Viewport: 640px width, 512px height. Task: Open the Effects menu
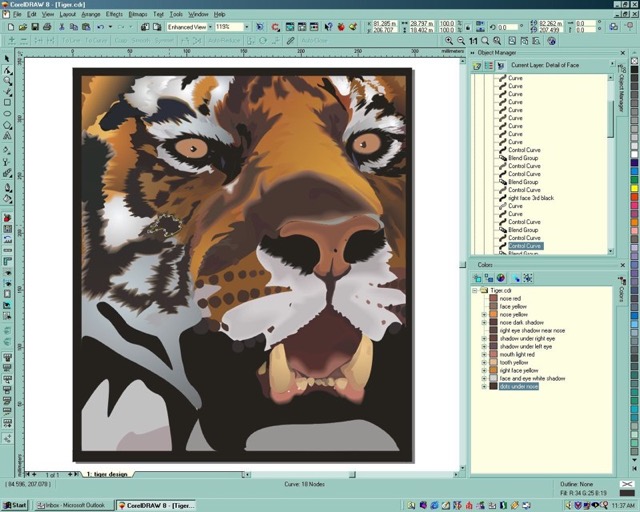pyautogui.click(x=114, y=14)
